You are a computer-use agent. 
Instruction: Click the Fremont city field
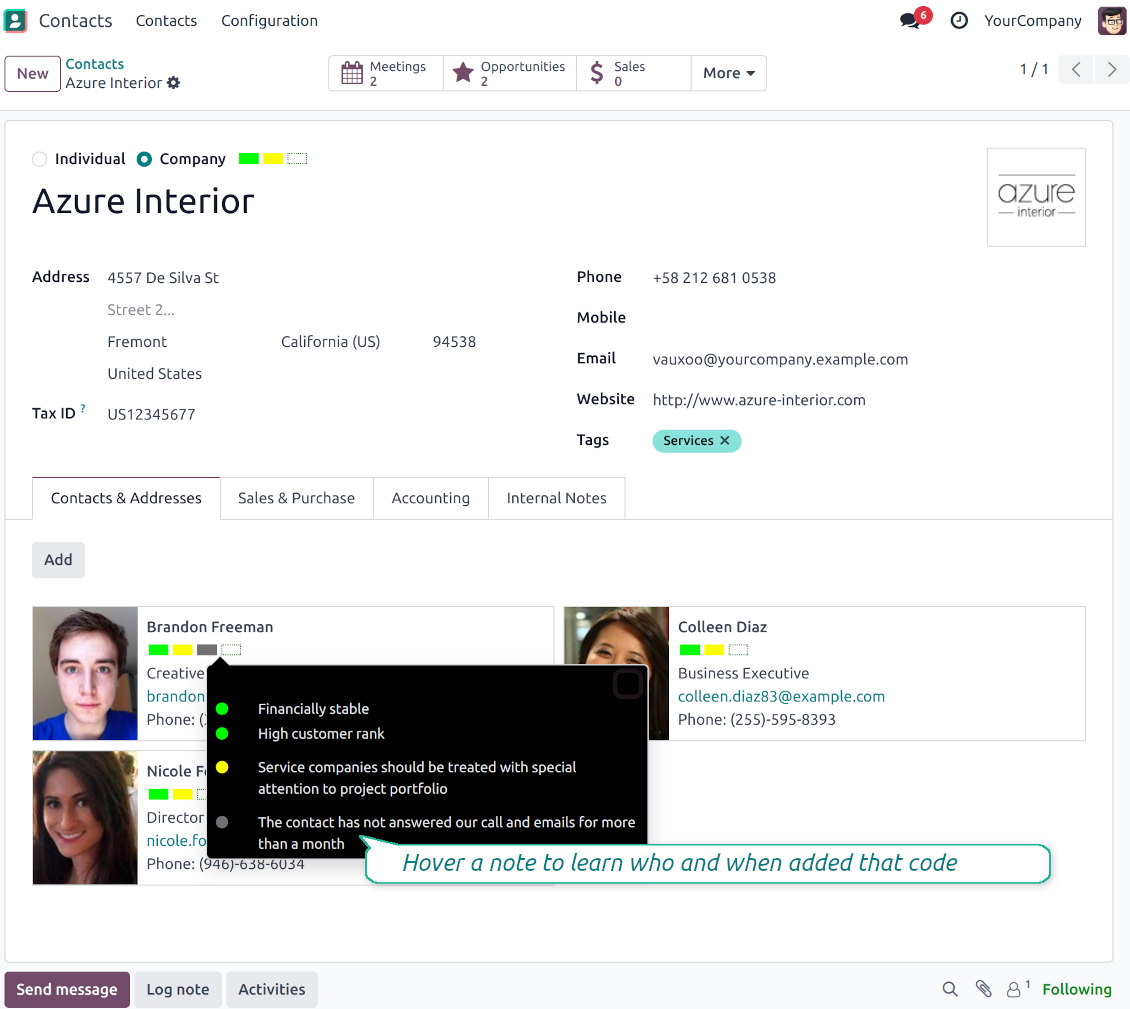click(x=137, y=342)
